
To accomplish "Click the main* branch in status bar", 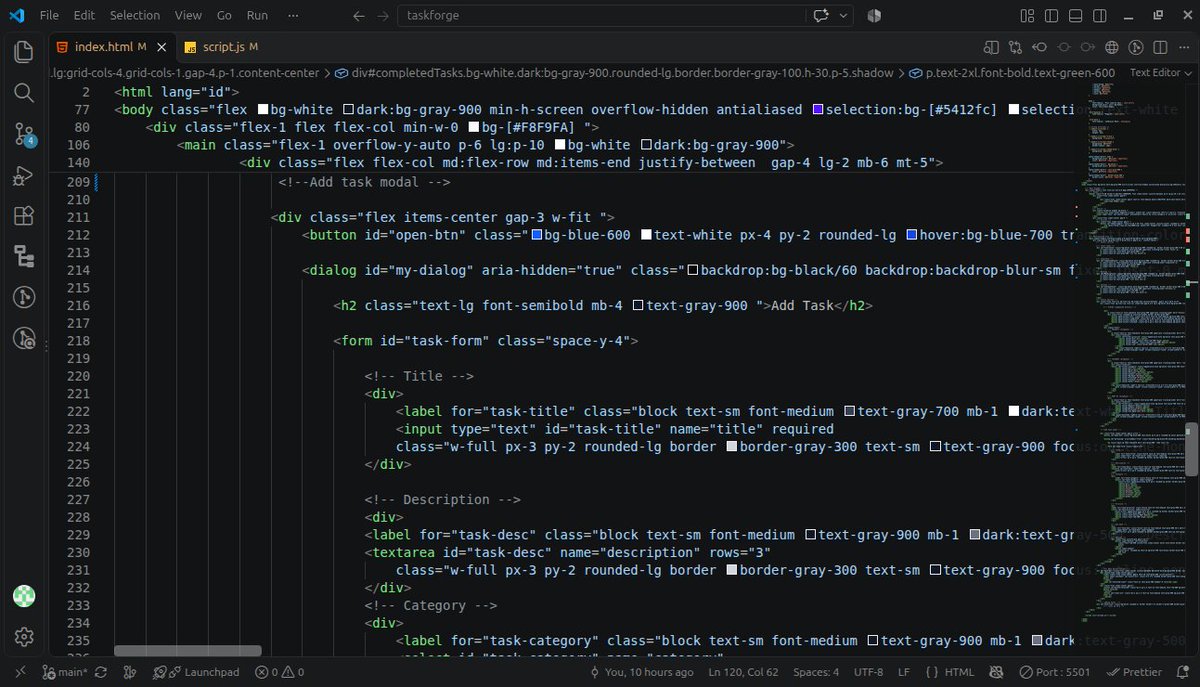I will [65, 672].
